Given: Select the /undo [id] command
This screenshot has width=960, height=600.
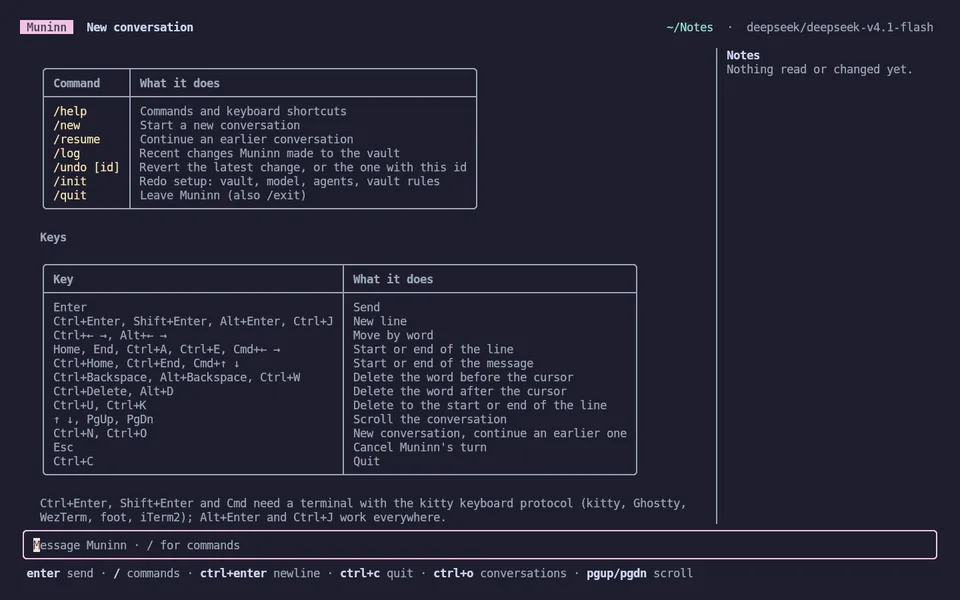Looking at the screenshot, I should tap(86, 167).
